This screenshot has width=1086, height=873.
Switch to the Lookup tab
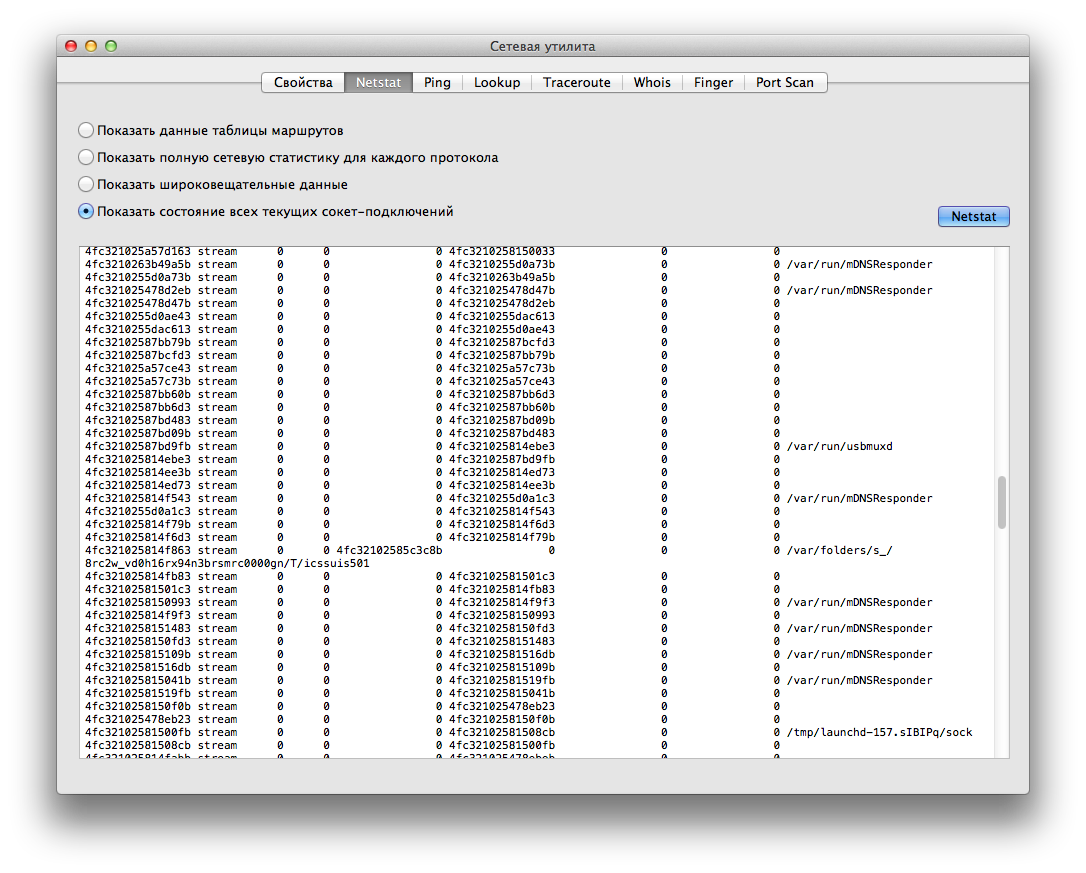point(497,83)
